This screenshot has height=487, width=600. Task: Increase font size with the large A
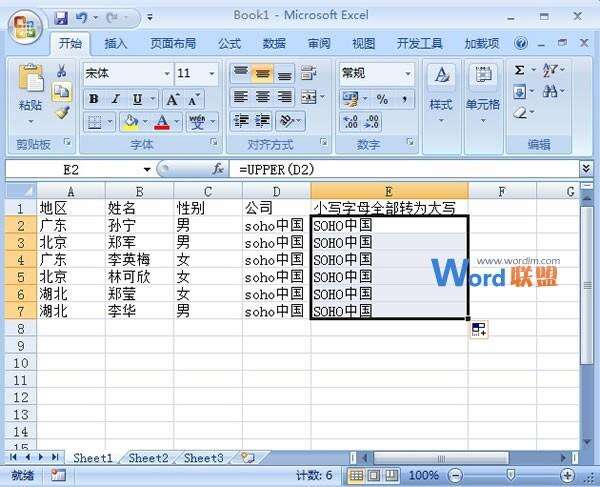pyautogui.click(x=172, y=99)
